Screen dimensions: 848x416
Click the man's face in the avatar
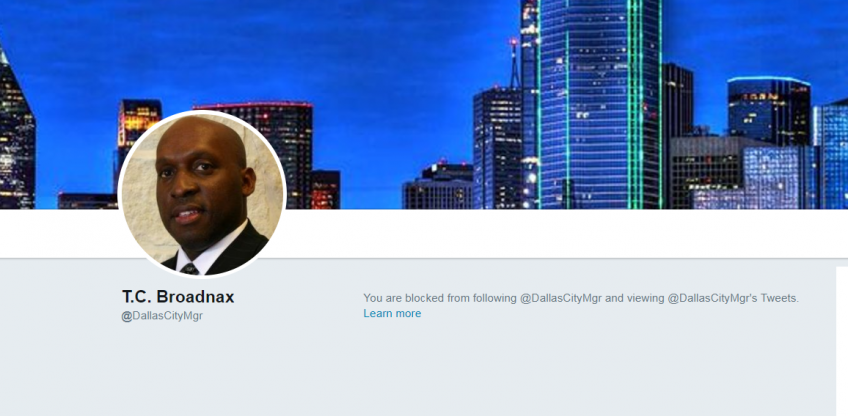tap(199, 181)
